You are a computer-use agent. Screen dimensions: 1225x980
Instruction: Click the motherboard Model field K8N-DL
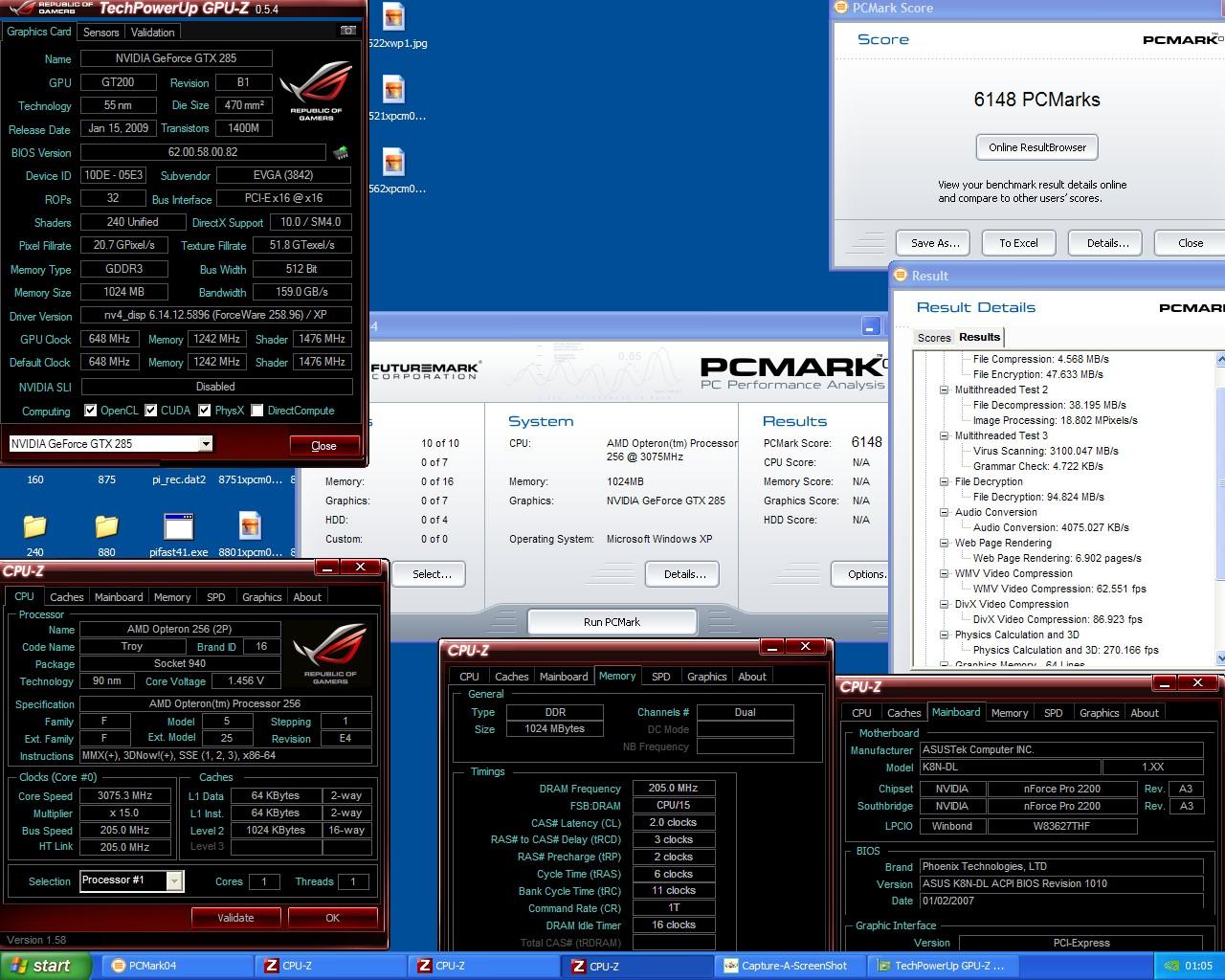(x=1010, y=768)
